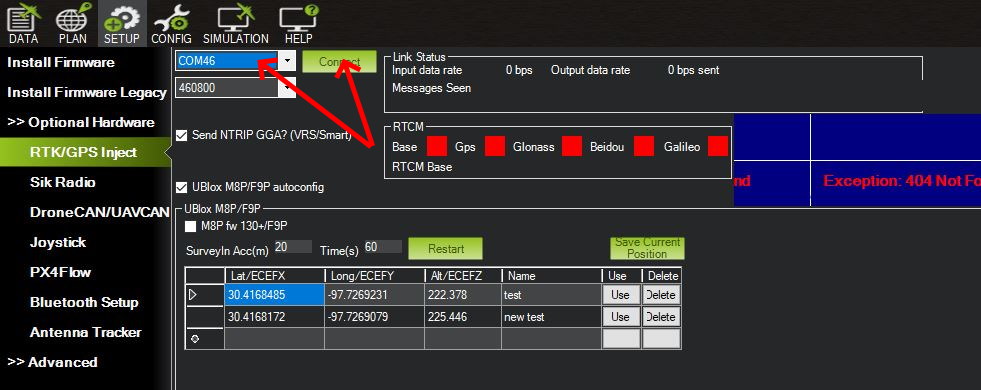Screen dimensions: 981x390
Task: Open the SIMULATION screen
Action: point(236,24)
